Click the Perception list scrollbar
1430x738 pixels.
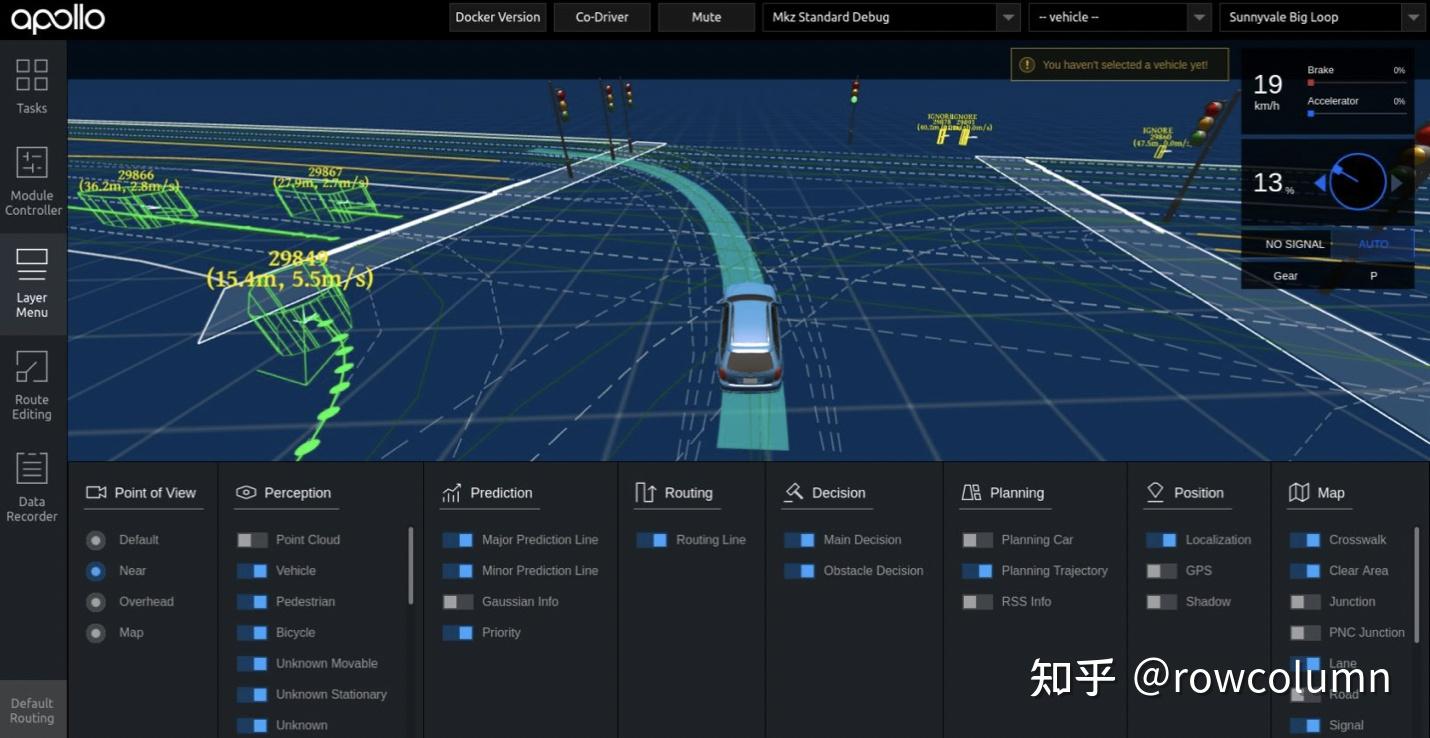[x=410, y=566]
